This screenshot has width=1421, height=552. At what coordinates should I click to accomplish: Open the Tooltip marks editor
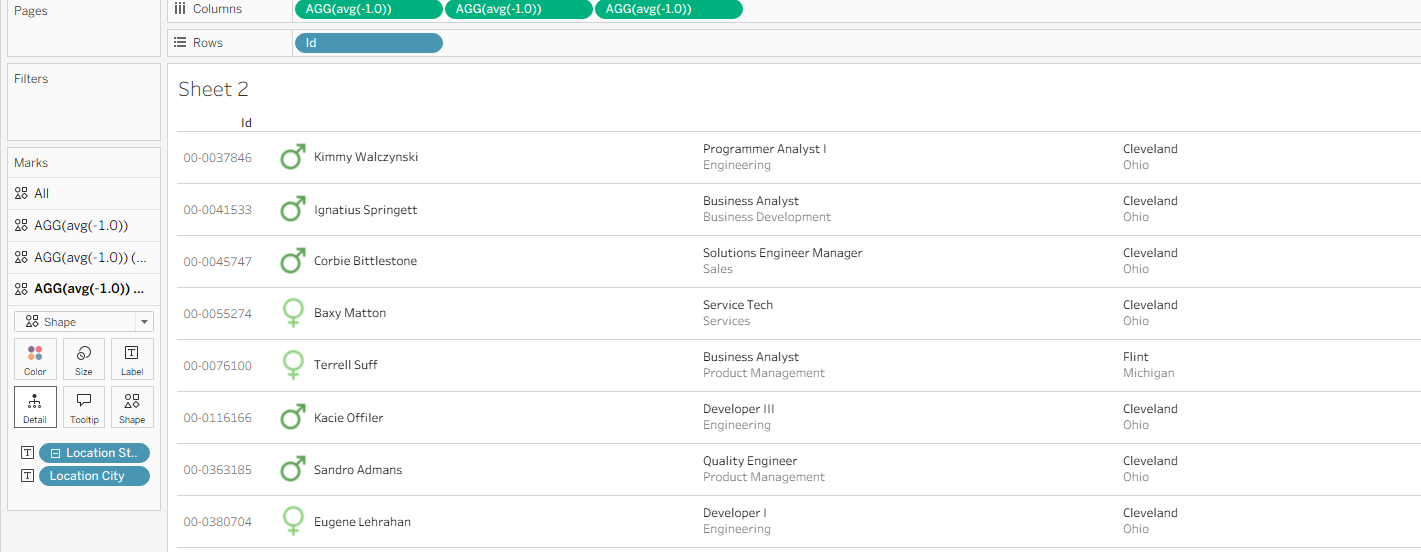tap(84, 407)
